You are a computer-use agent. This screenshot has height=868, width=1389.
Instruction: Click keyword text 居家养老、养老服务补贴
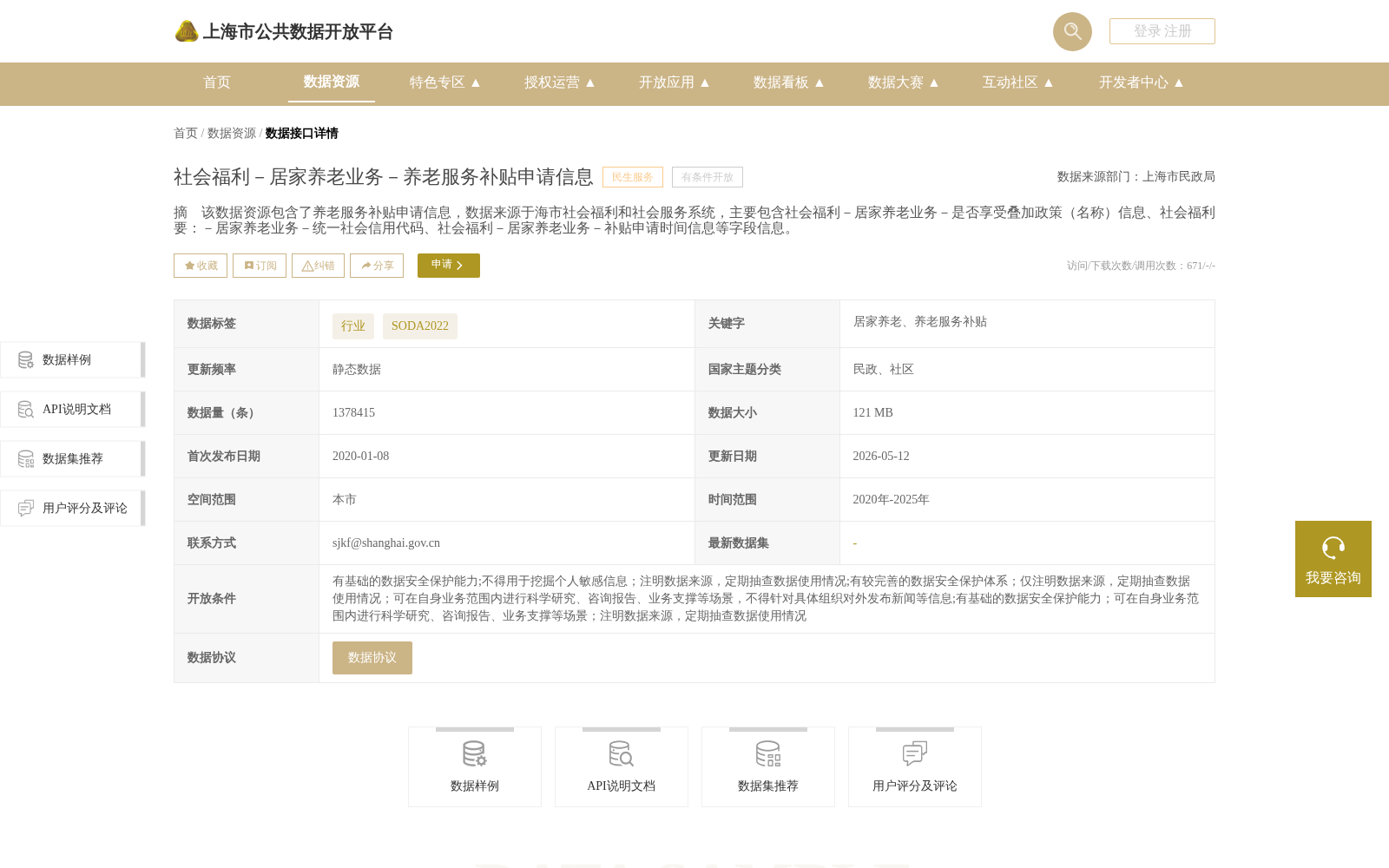[x=919, y=321]
